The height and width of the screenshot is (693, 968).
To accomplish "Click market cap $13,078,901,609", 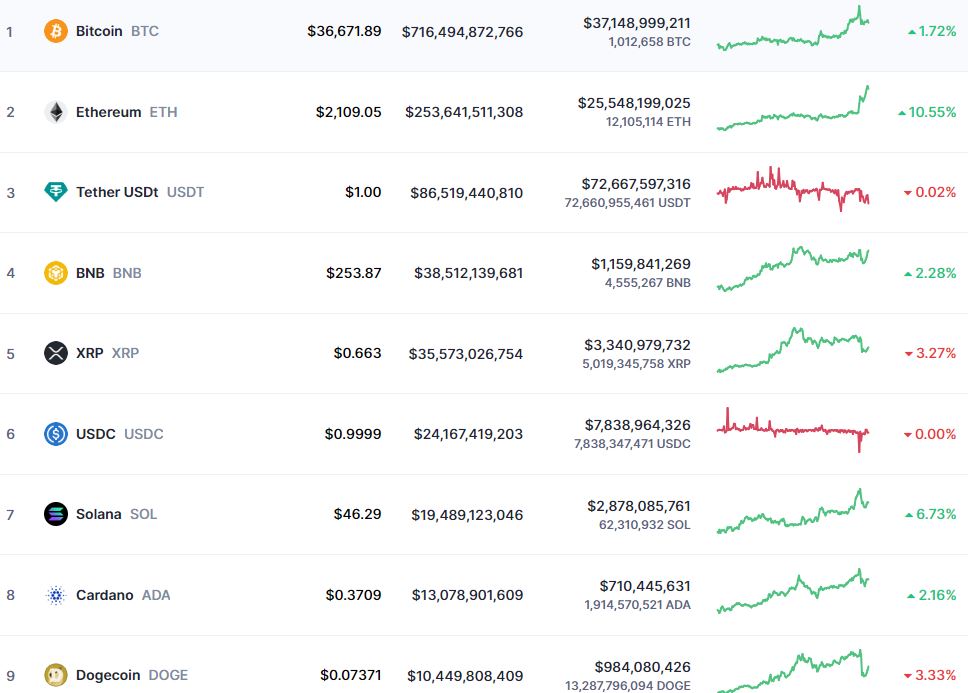I will tap(467, 595).
